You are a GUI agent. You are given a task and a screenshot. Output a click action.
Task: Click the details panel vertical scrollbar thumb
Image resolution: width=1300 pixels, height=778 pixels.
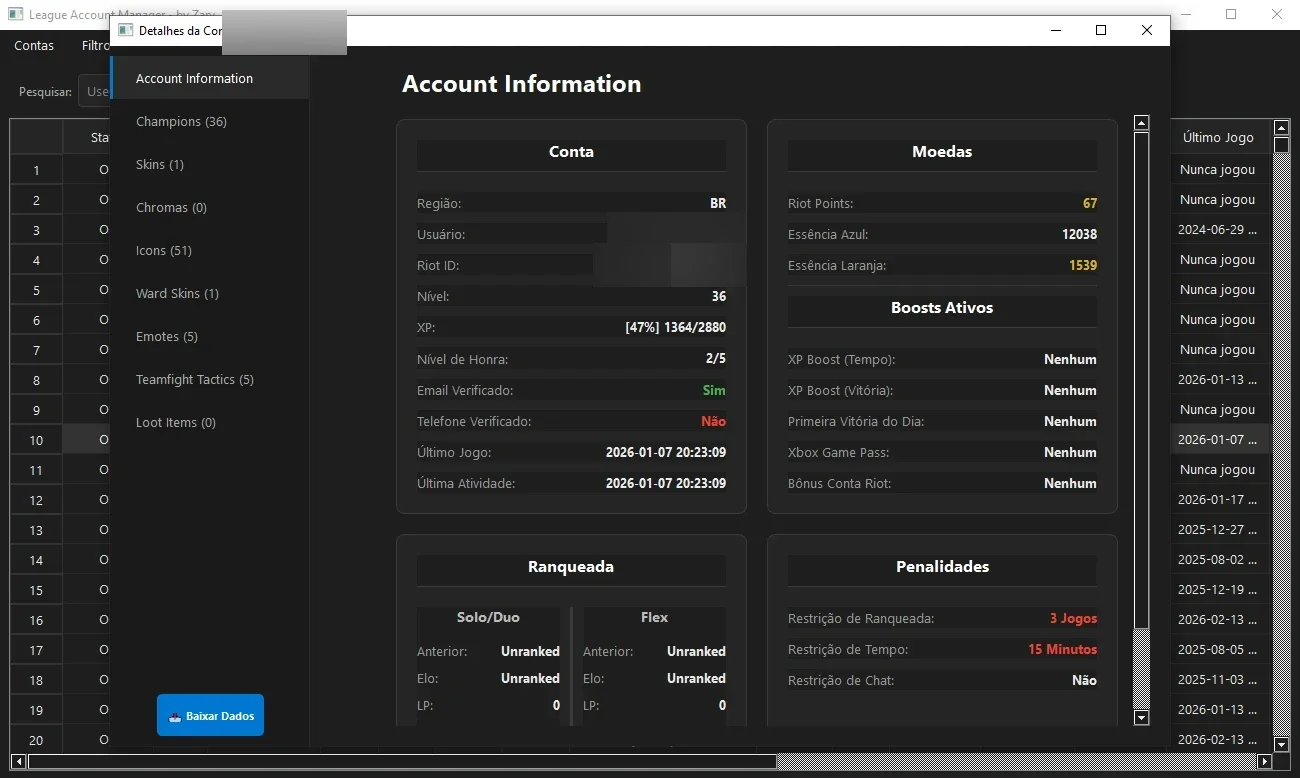coord(1141,380)
